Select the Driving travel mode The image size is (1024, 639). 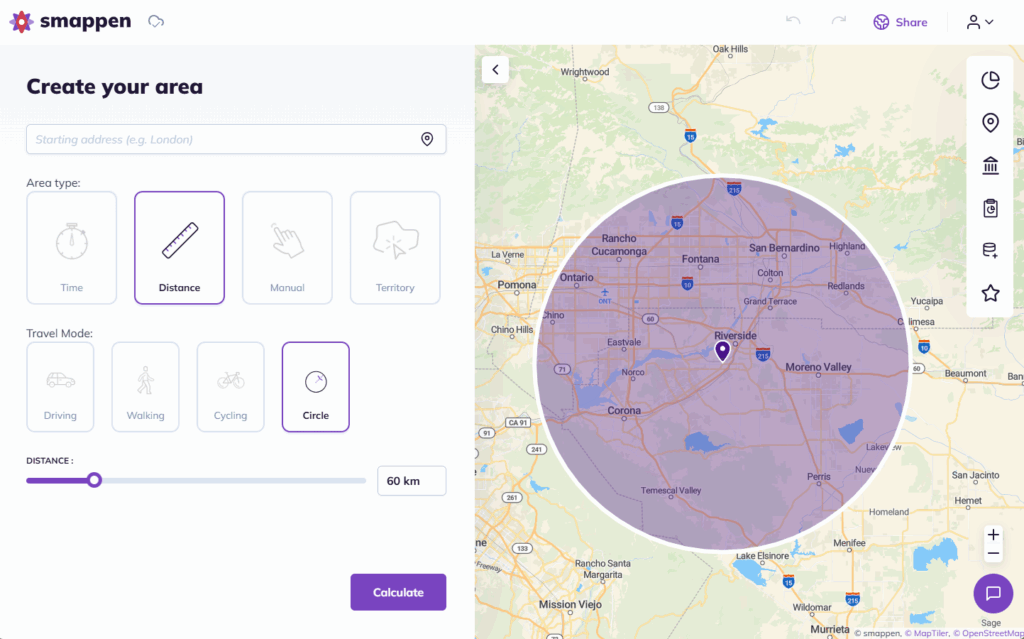coord(60,386)
